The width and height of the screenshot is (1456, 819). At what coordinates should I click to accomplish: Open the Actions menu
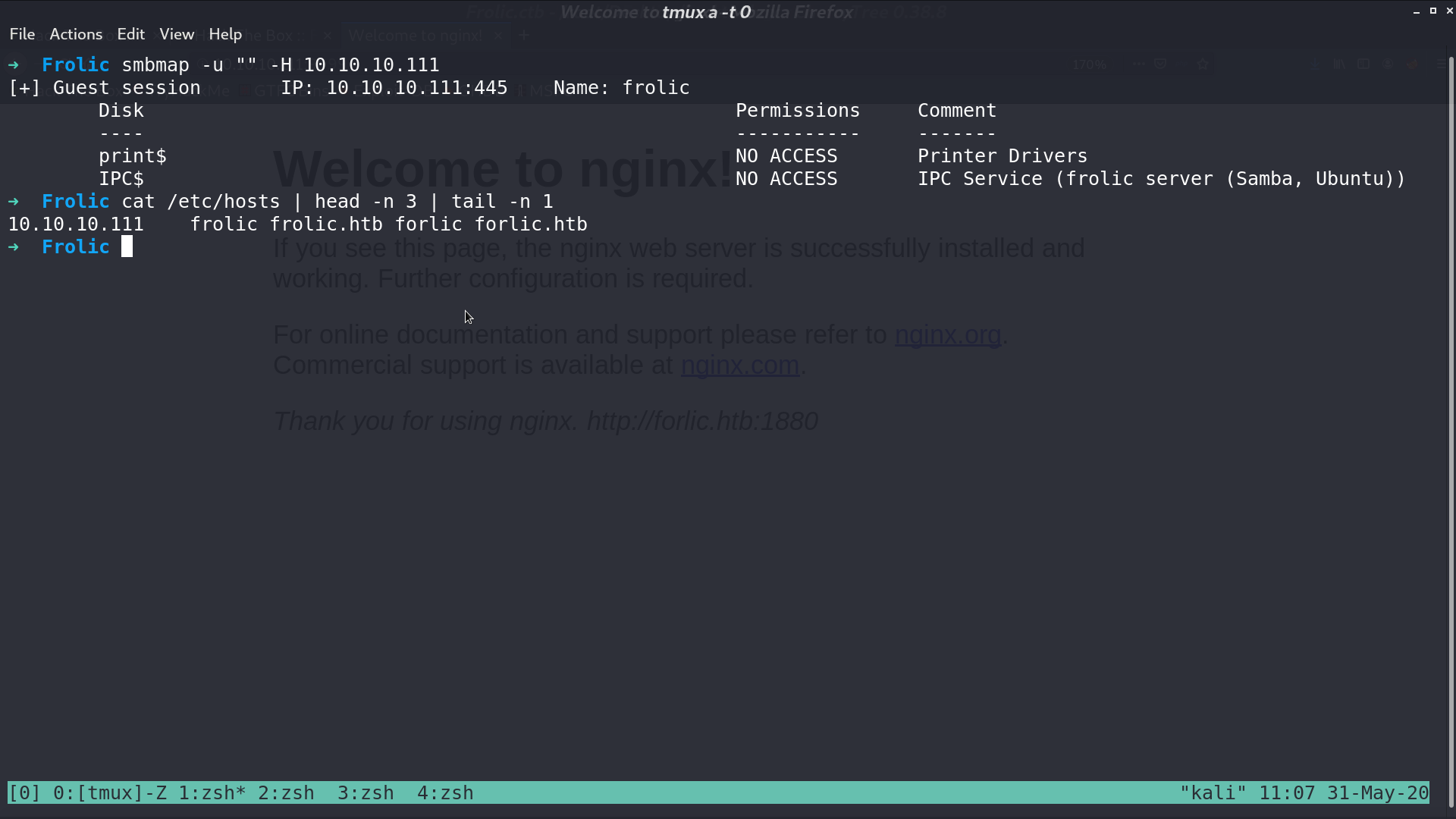[x=76, y=34]
